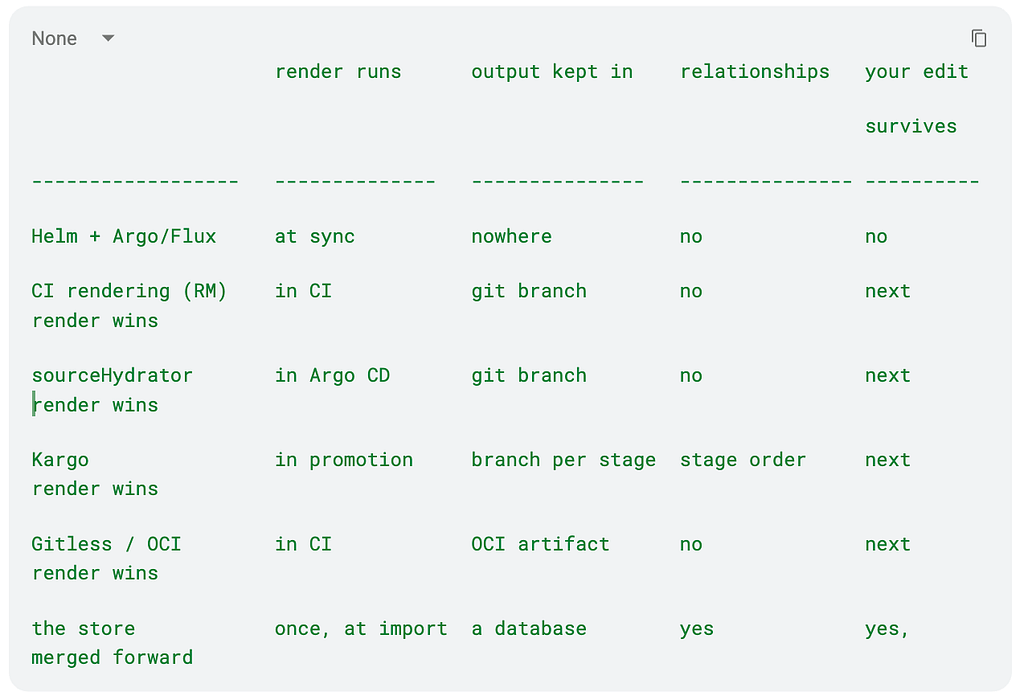Click the 'render runs' column header text
This screenshot has width=1024, height=696.
338,71
